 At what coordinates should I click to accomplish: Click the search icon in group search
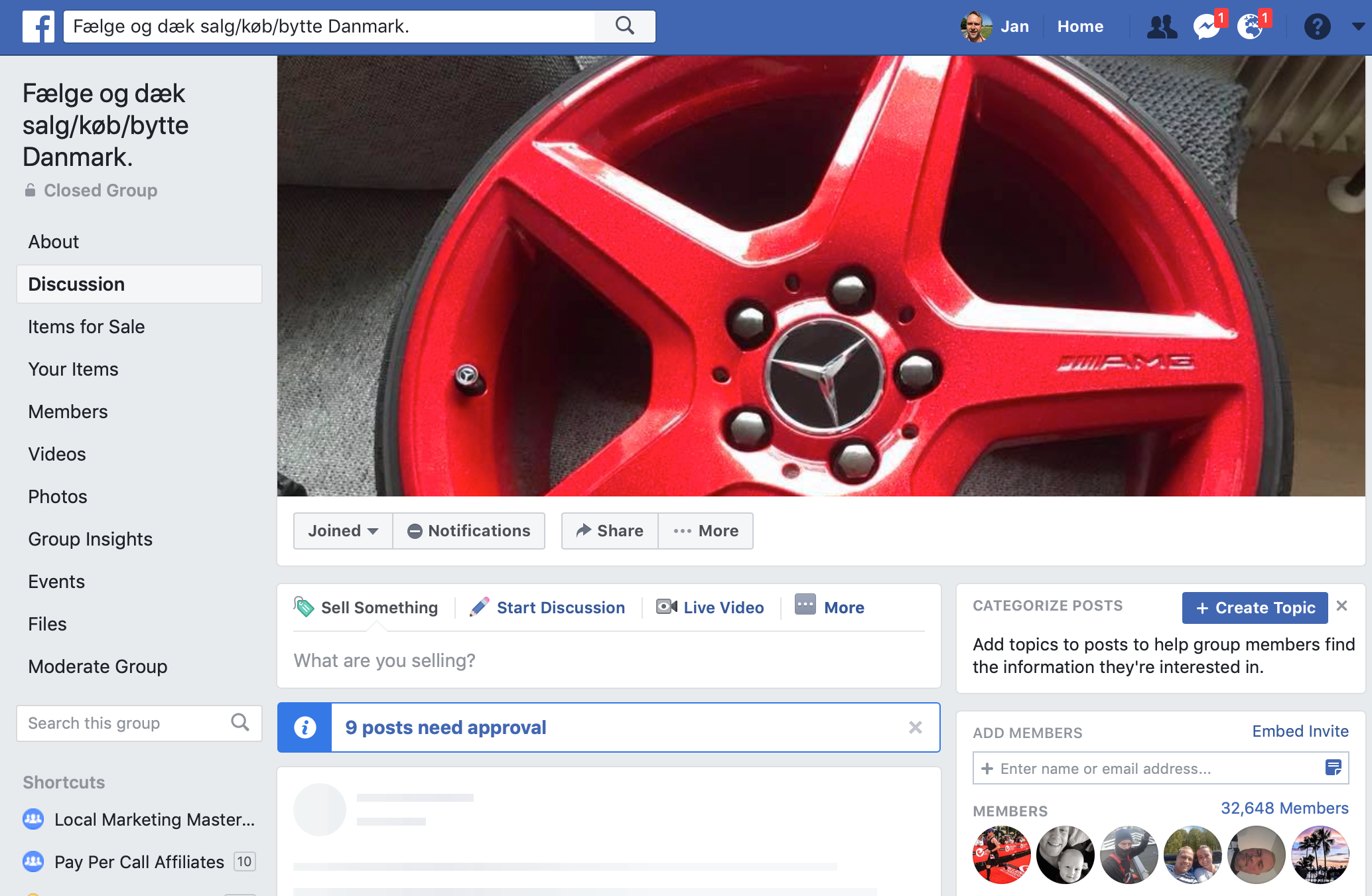click(240, 723)
